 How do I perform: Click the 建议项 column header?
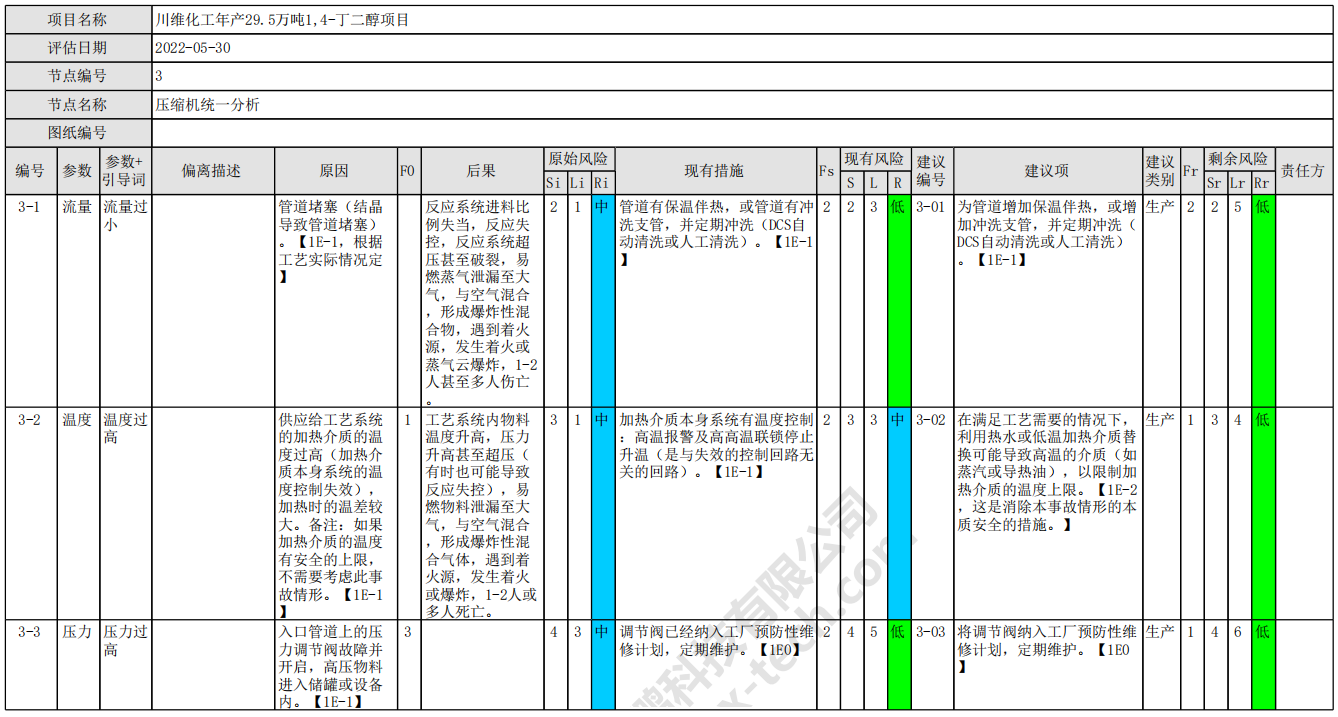pos(1047,171)
